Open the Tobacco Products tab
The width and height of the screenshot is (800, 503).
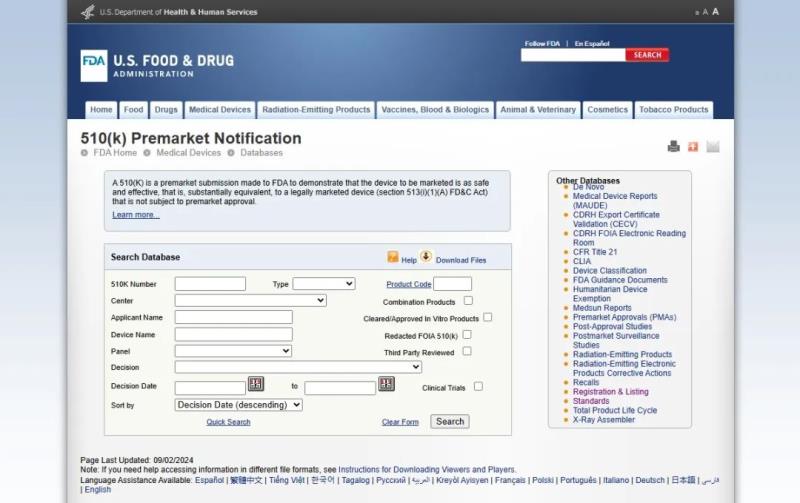pos(673,110)
